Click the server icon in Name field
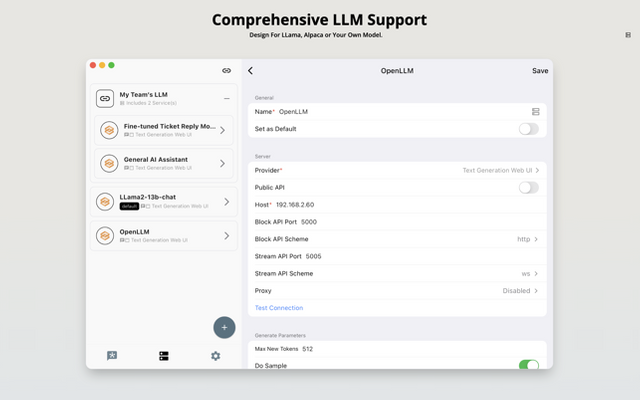Image resolution: width=640 pixels, height=400 pixels. pos(536,111)
